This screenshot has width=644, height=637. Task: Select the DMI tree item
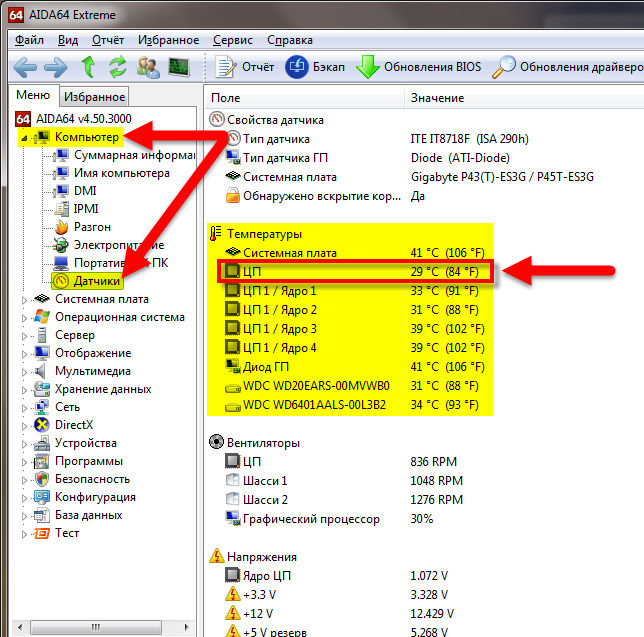point(75,191)
